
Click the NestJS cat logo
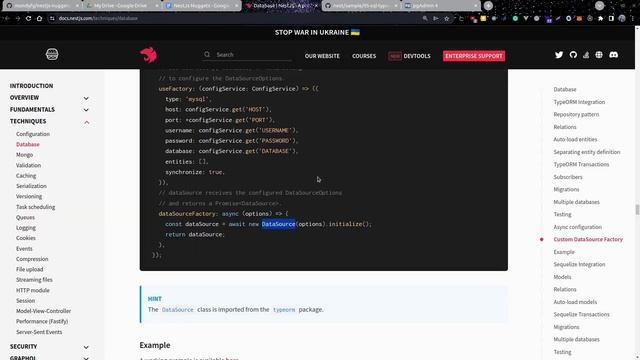point(149,55)
